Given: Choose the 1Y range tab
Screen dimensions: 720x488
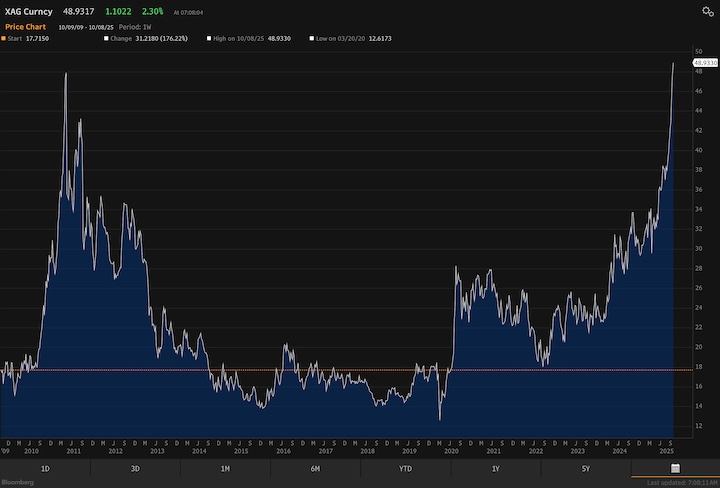Looking at the screenshot, I should point(495,467).
